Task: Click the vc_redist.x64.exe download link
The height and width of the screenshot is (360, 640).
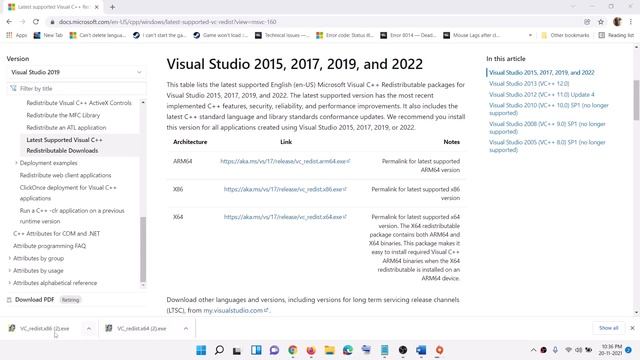Action: click(x=285, y=217)
